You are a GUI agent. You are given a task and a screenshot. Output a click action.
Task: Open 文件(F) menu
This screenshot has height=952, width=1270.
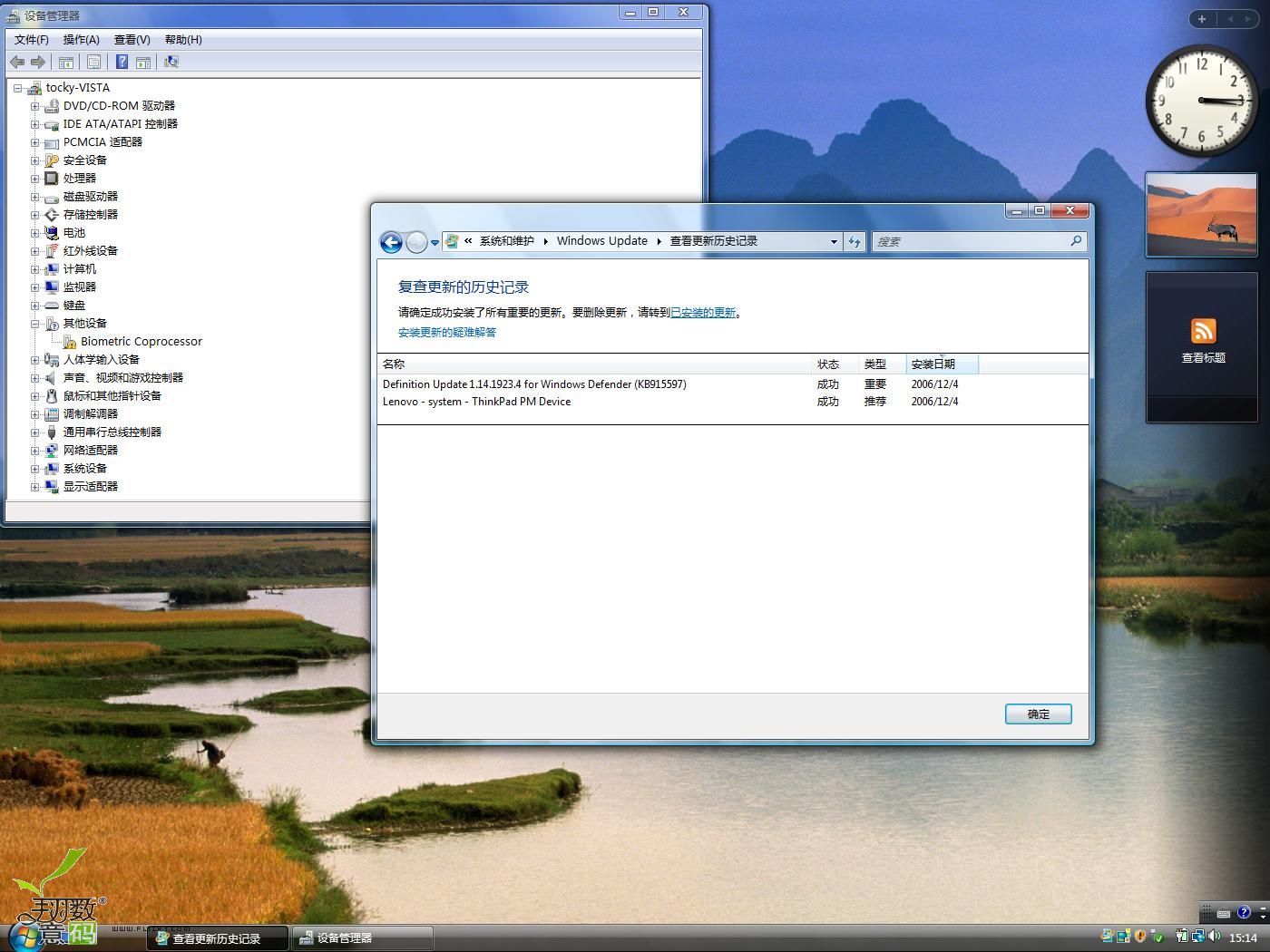(32, 39)
